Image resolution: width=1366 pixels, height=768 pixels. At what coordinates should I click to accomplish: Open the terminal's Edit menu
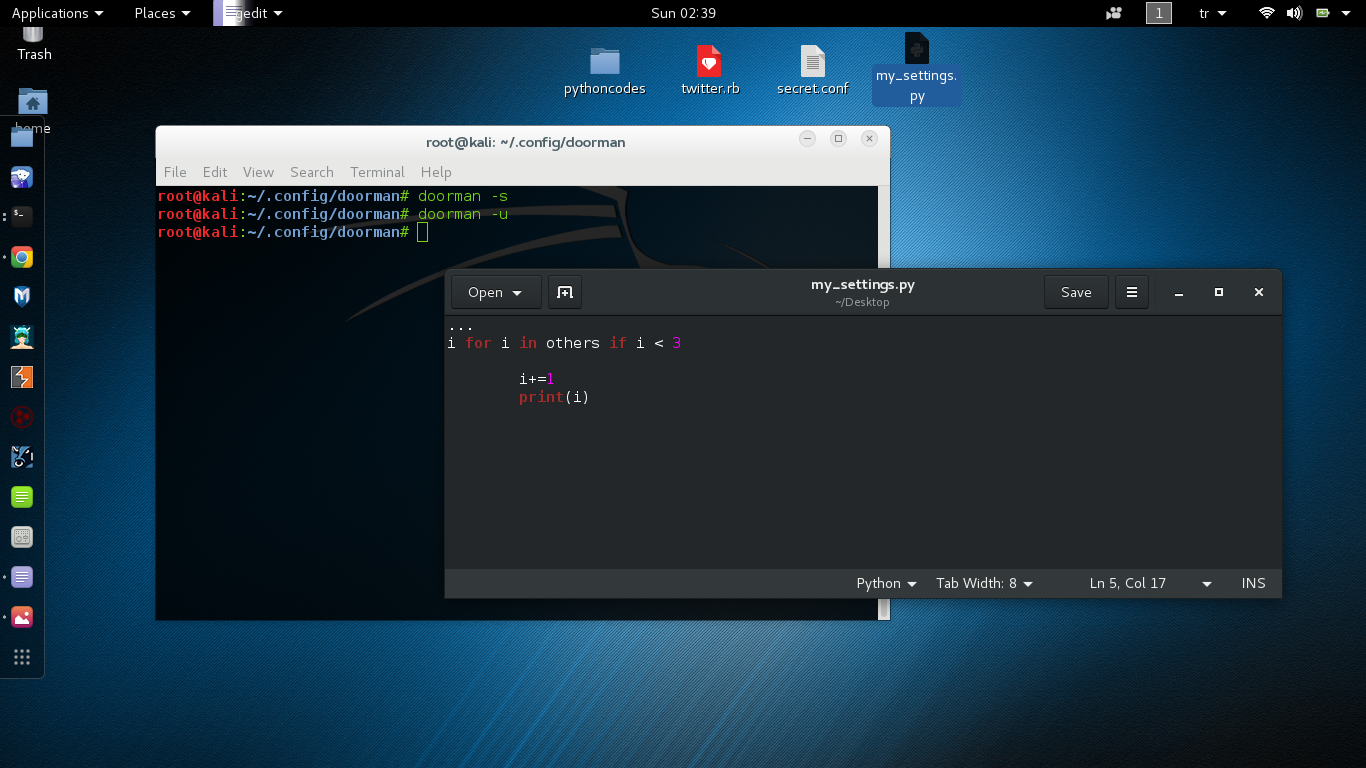coord(215,172)
